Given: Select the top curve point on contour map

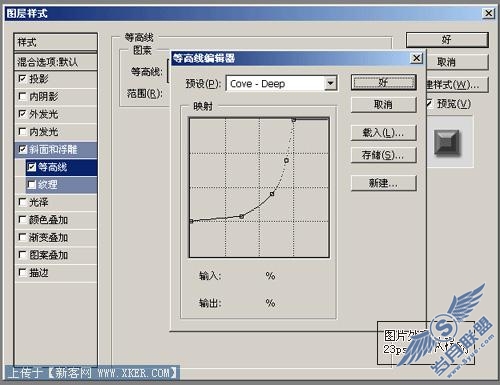Looking at the screenshot, I should click(294, 120).
